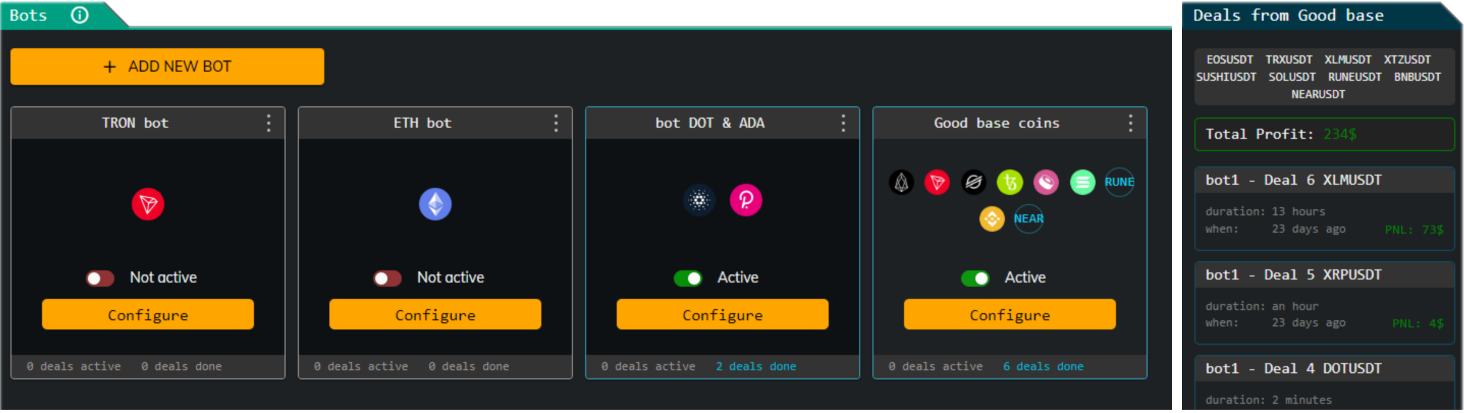Image resolution: width=1464 pixels, height=413 pixels.
Task: Click the TRON coin icon in TRON bot
Action: coord(148,204)
